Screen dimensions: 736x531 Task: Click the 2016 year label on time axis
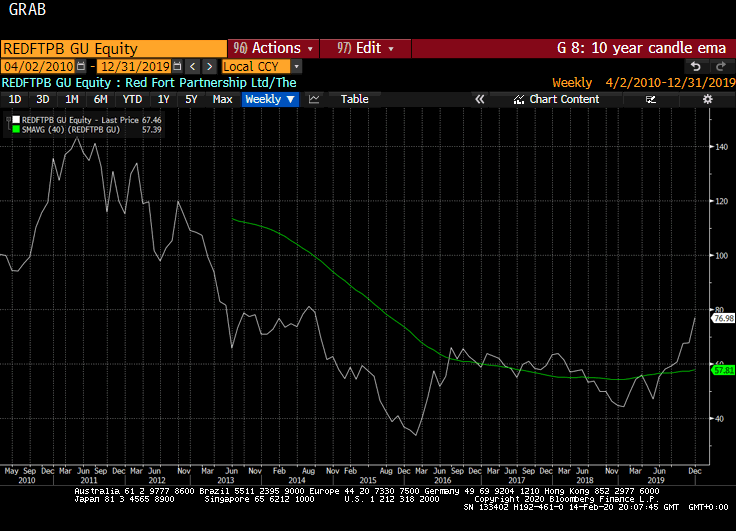point(443,480)
